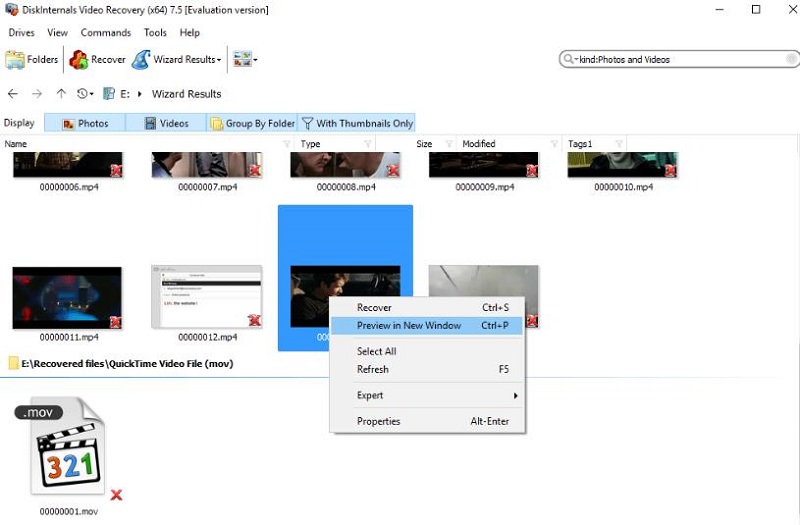Select the 00000006.mp4 thumbnail

point(68,164)
